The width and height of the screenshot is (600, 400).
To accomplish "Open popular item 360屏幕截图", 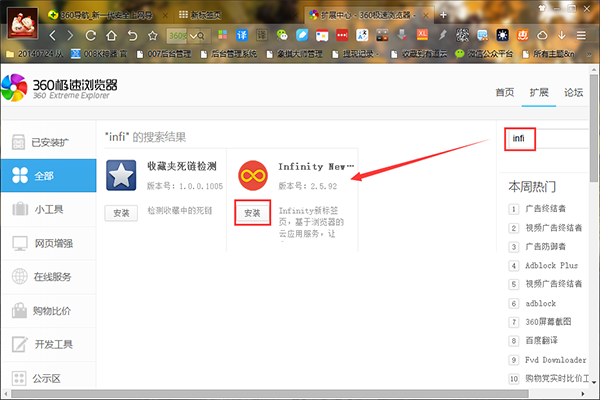I will (548, 322).
